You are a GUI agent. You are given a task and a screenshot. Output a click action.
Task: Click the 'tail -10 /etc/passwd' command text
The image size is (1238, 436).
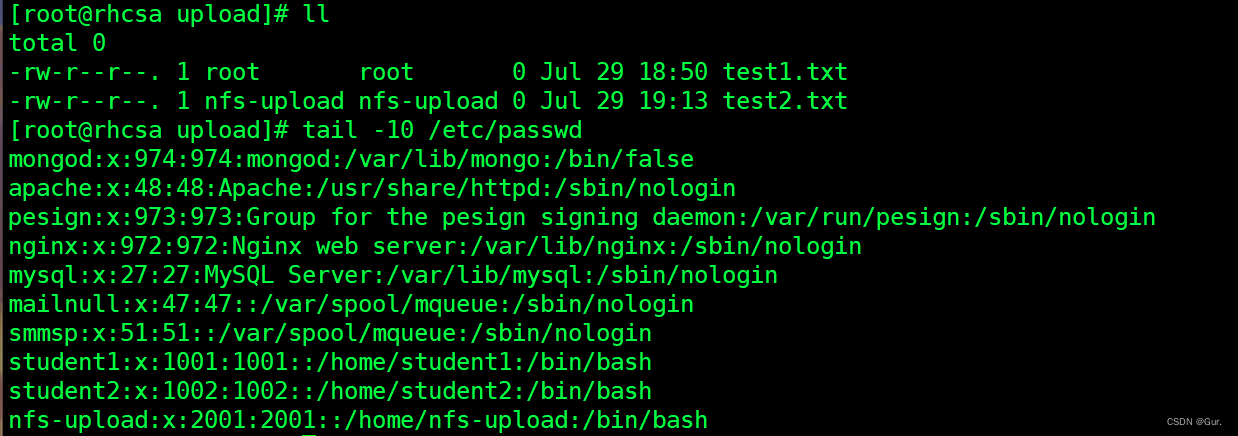tap(442, 130)
